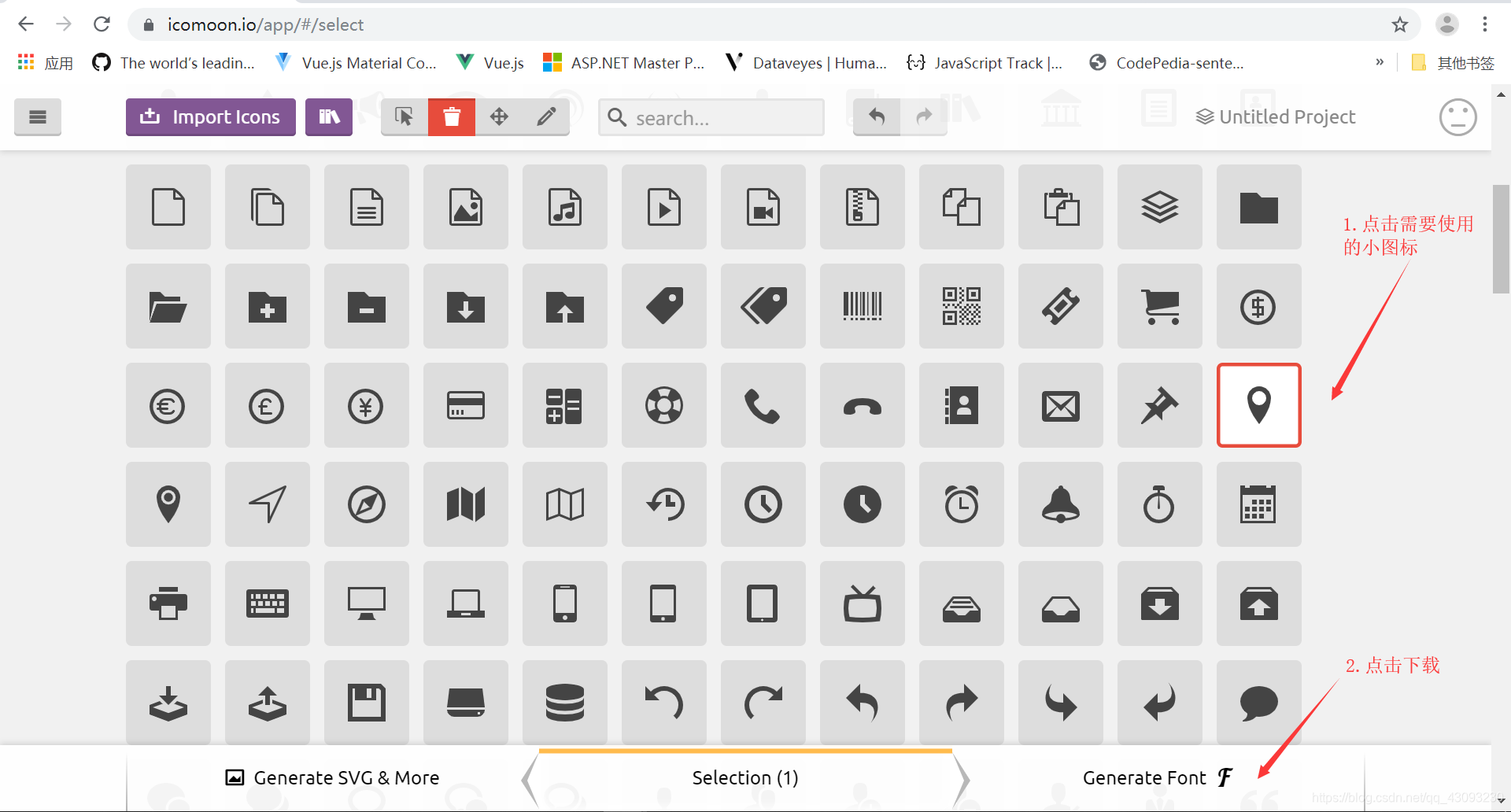Click the Import Icons button
1511x812 pixels.
pyautogui.click(x=210, y=117)
